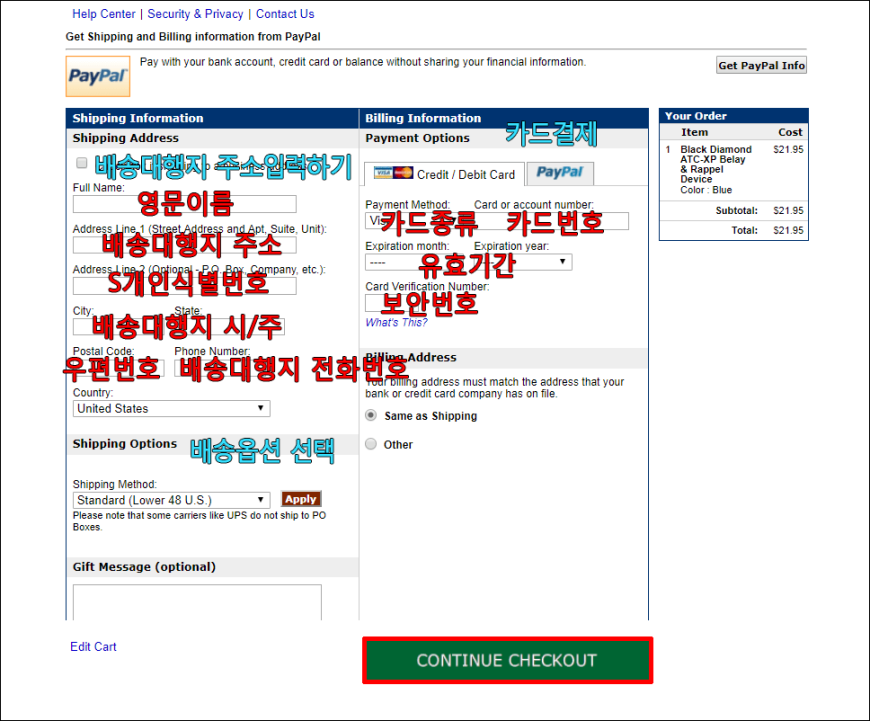Focus the Address Line 2 field
The height and width of the screenshot is (721, 870).
tap(185, 286)
